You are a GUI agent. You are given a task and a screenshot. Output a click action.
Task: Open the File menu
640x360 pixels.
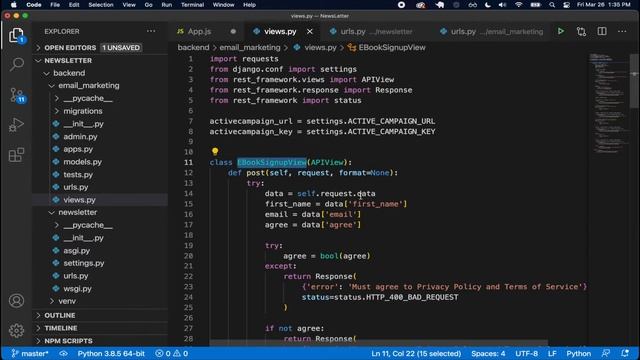pos(55,5)
